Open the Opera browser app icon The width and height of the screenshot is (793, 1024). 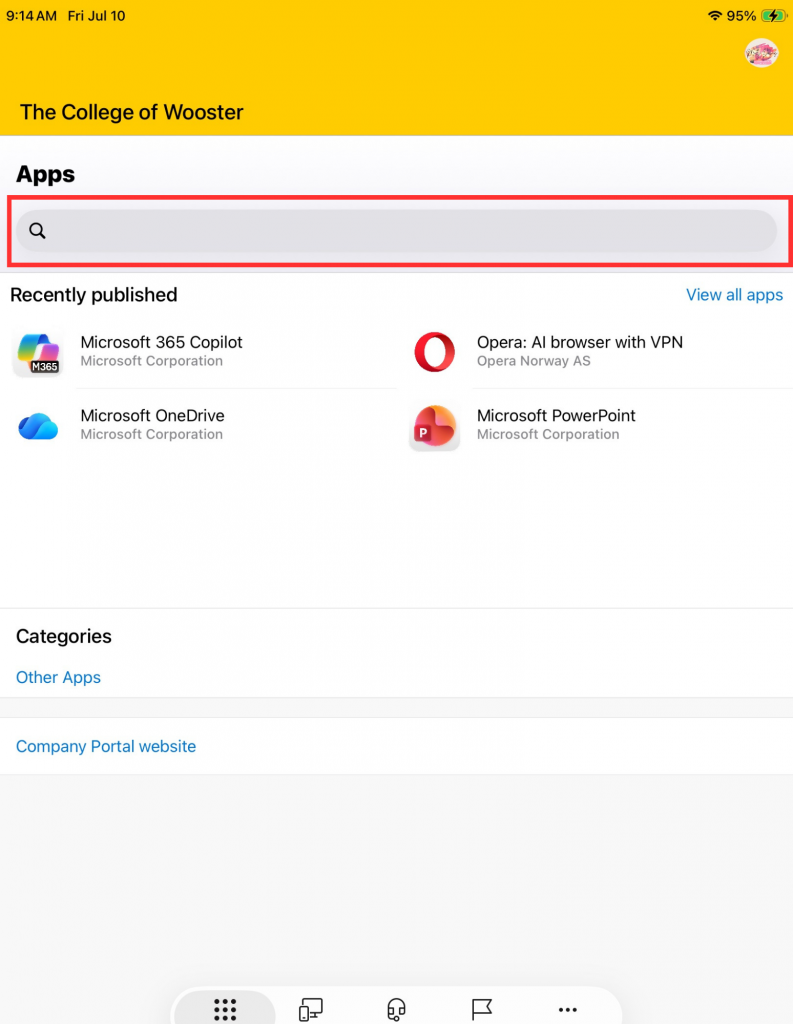click(x=434, y=352)
